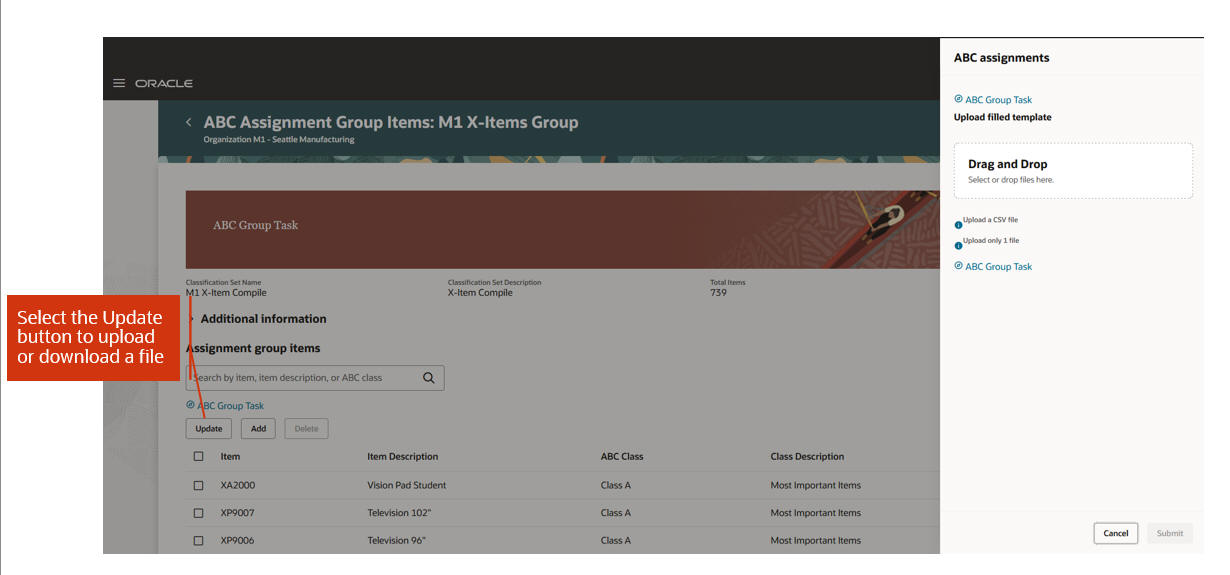
Task: Check the box for item XP9006
Action: (x=198, y=540)
